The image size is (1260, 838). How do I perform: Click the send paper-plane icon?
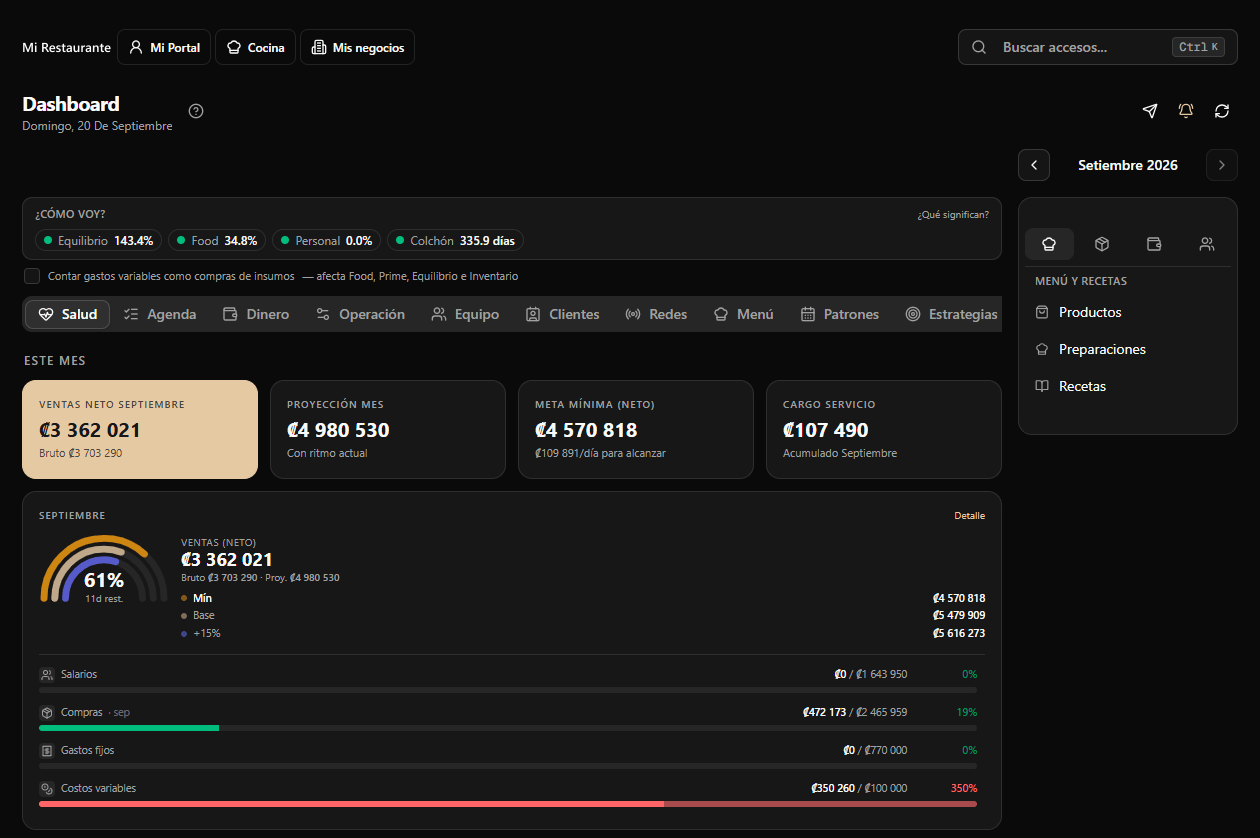pyautogui.click(x=1150, y=111)
